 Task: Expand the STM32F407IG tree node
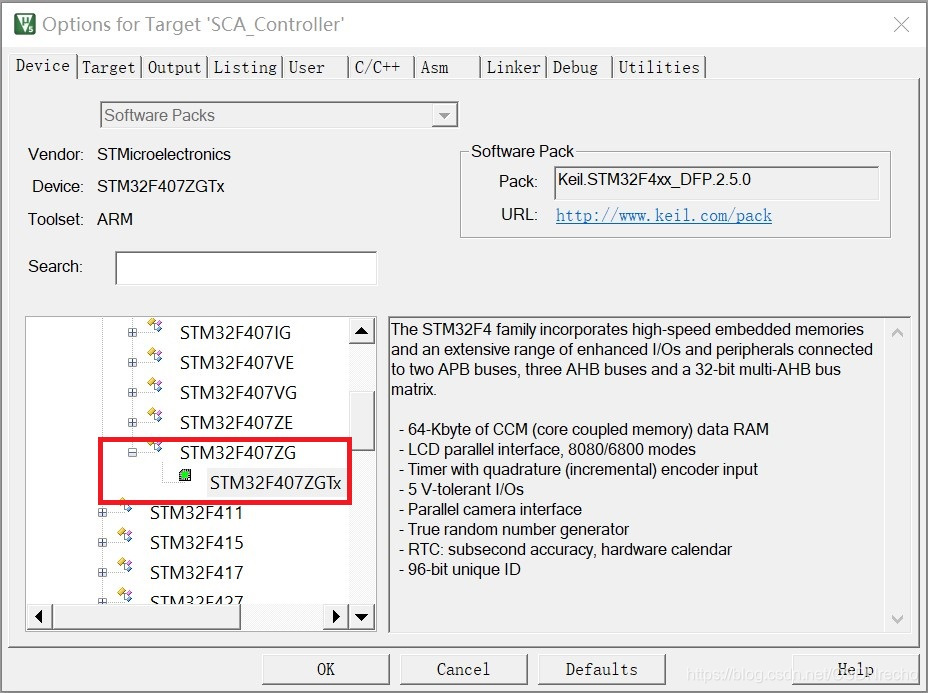click(133, 333)
